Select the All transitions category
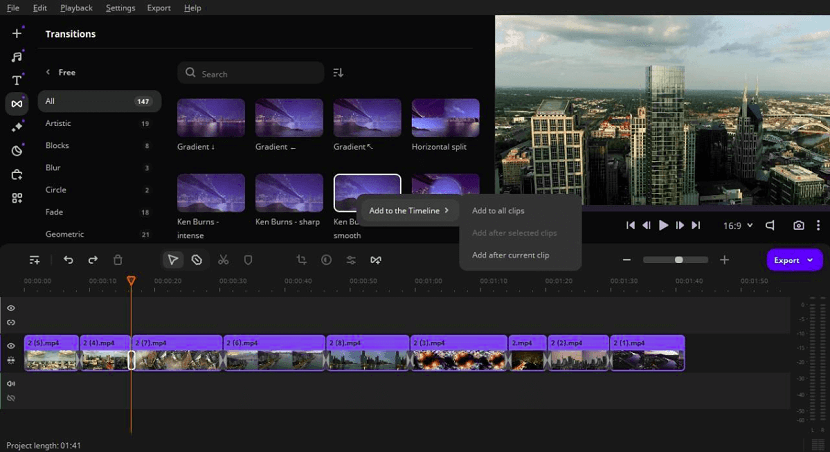The image size is (830, 452). [100, 101]
